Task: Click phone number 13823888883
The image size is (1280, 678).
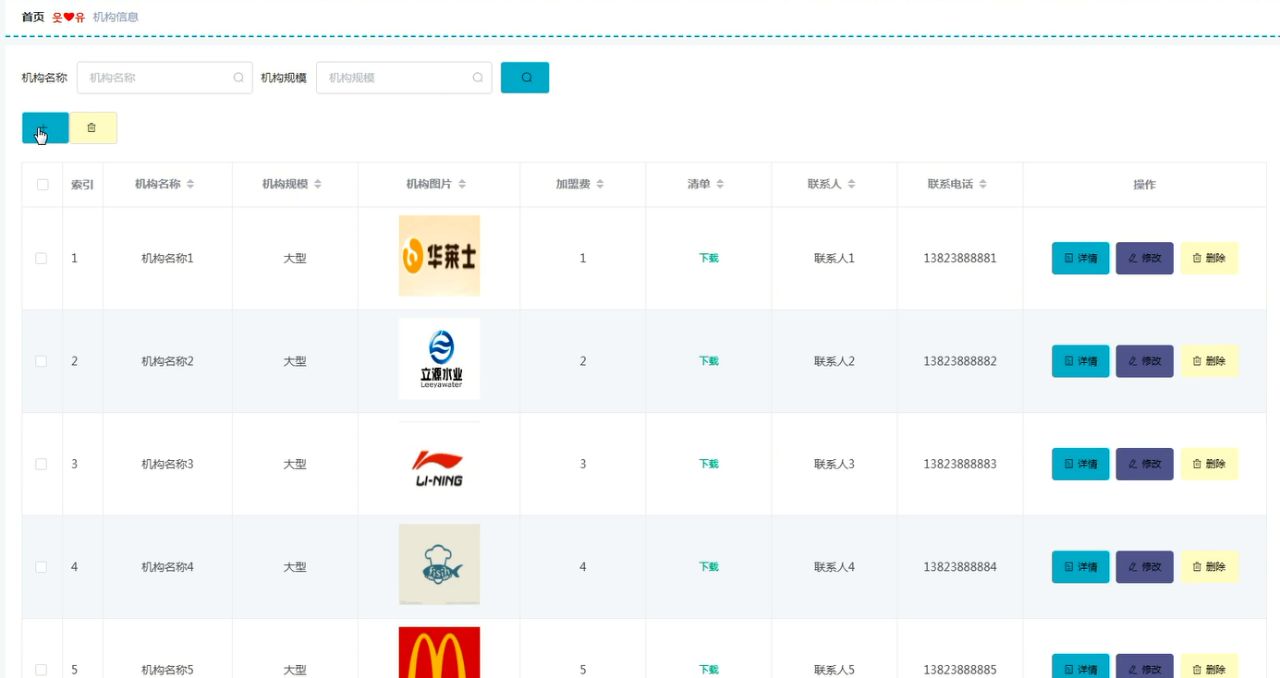Action: click(x=960, y=464)
